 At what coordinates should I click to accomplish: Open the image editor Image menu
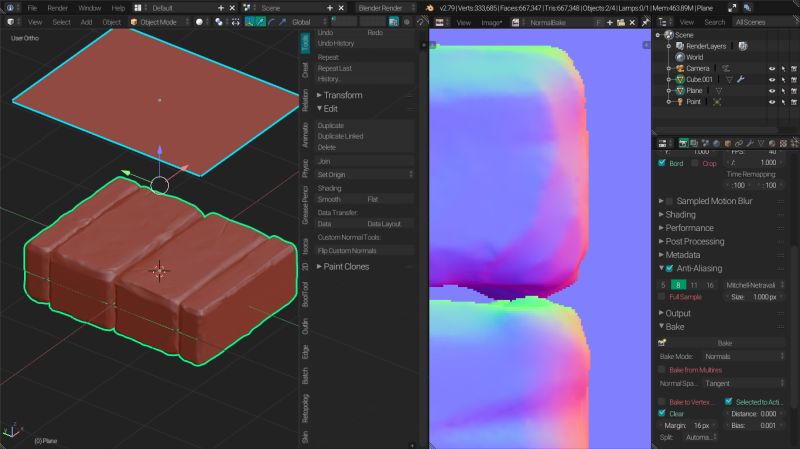pos(491,22)
